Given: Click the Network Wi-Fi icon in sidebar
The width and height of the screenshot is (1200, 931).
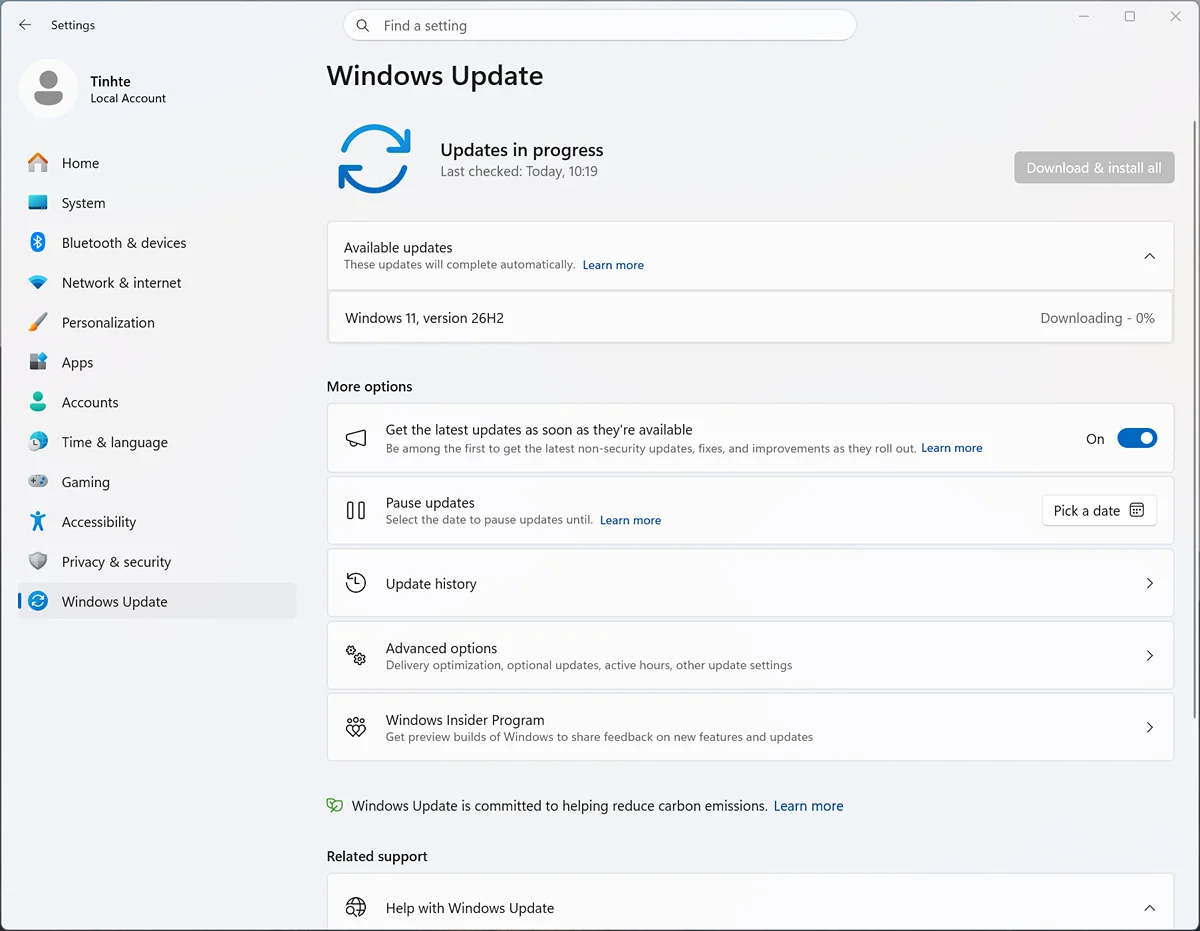Looking at the screenshot, I should 38,283.
